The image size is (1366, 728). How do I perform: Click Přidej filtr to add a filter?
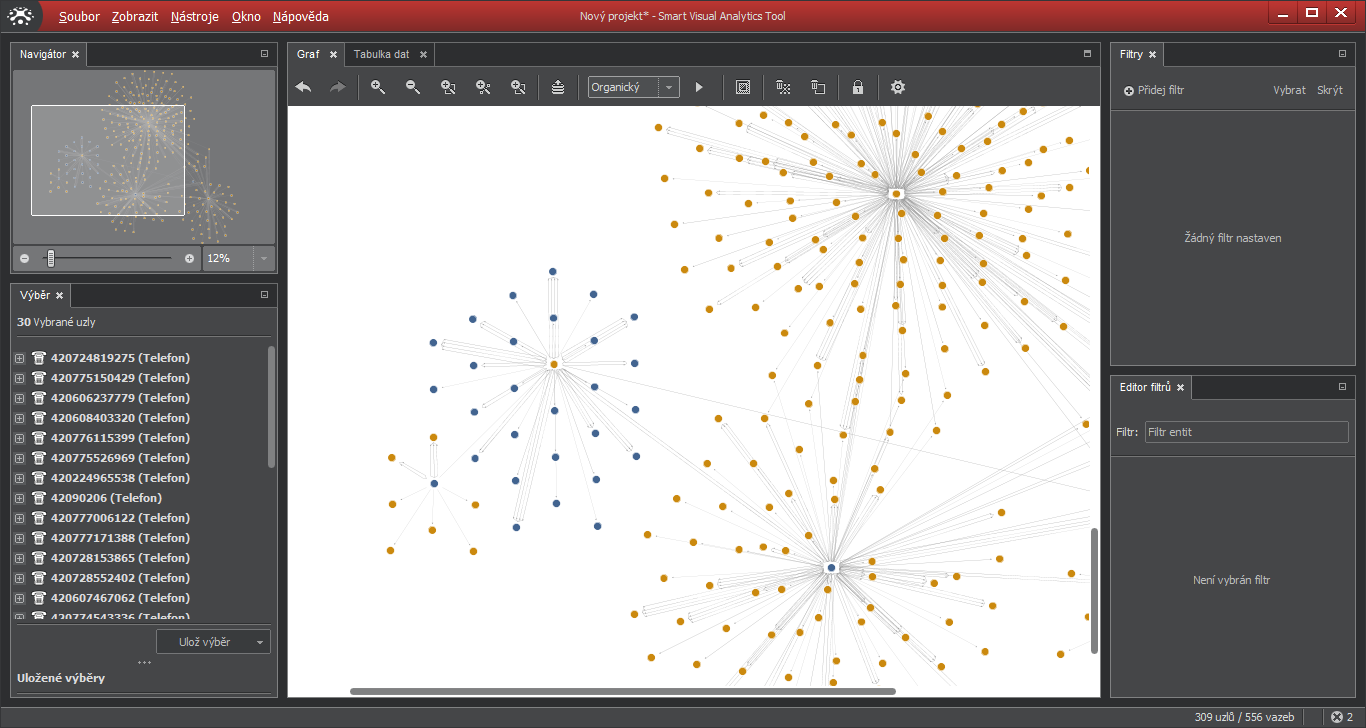1154,90
